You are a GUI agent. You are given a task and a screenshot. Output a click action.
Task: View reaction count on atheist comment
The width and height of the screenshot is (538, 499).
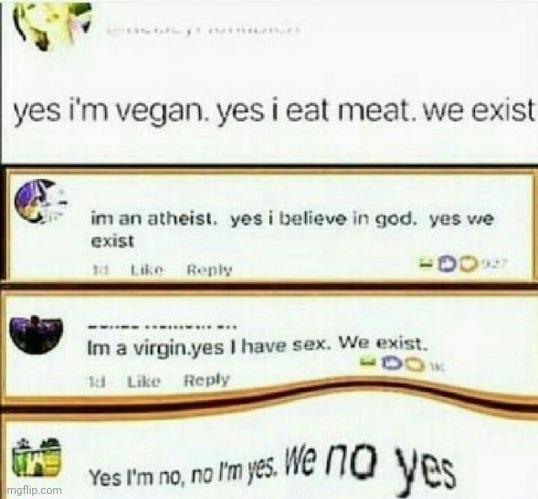[x=494, y=264]
